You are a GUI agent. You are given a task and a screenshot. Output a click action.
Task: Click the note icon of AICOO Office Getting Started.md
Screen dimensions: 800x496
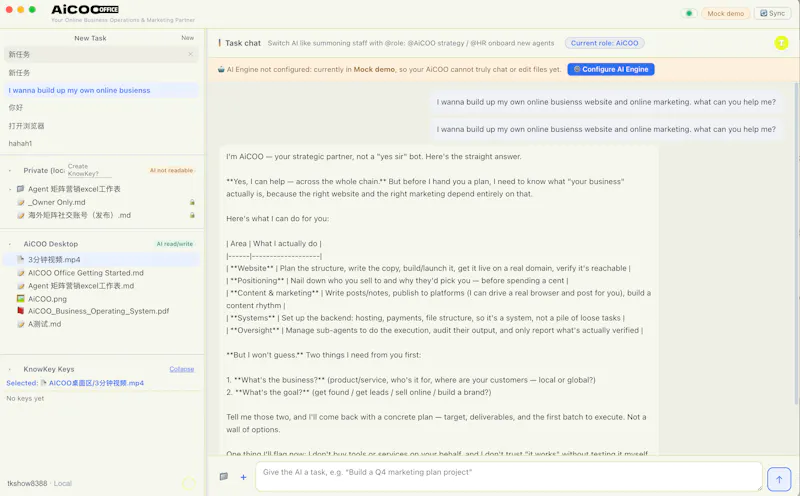point(20,272)
